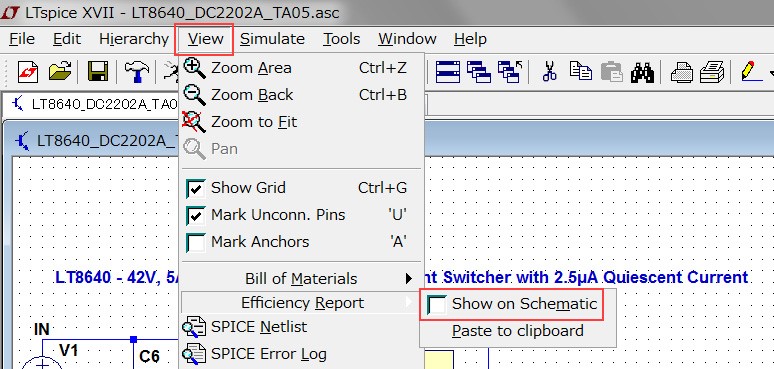
Task: Choose Paste to clipboard option
Action: point(517,331)
